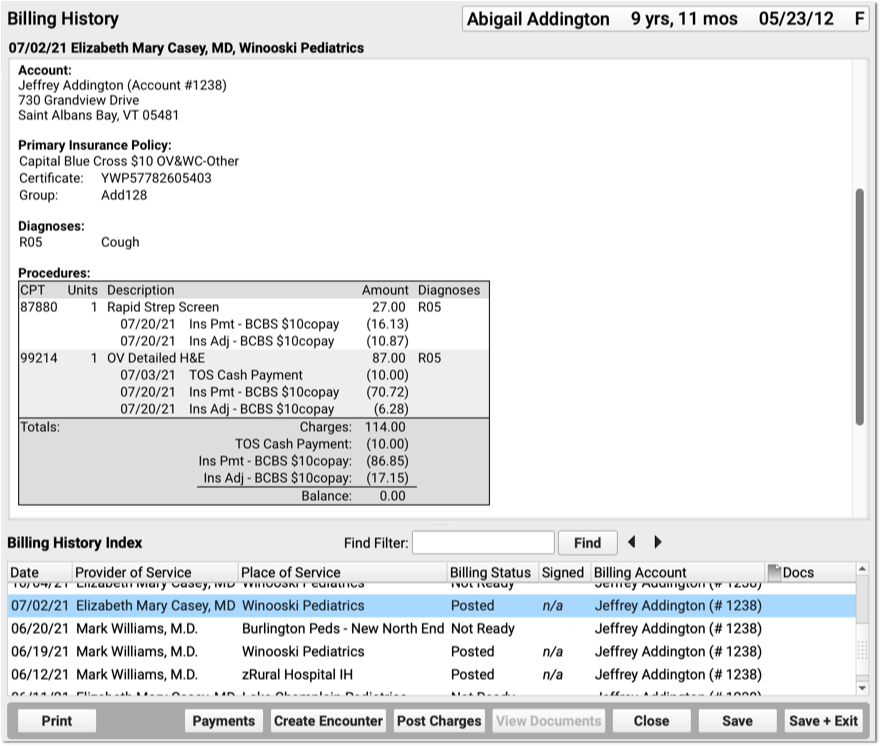Click Burlington Peds - New North End cell

(342, 629)
